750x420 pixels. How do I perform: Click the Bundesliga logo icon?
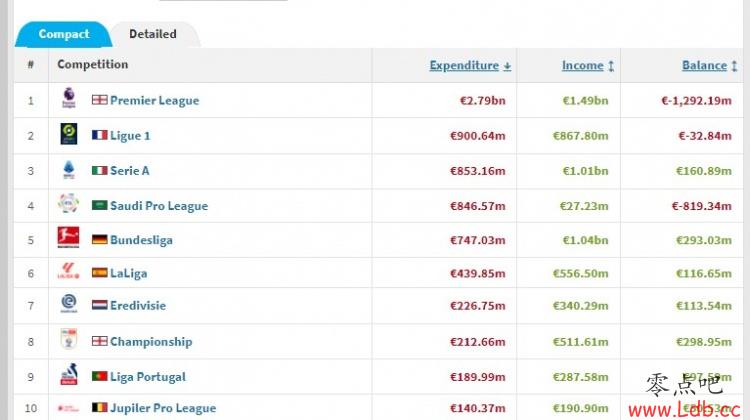pos(68,238)
